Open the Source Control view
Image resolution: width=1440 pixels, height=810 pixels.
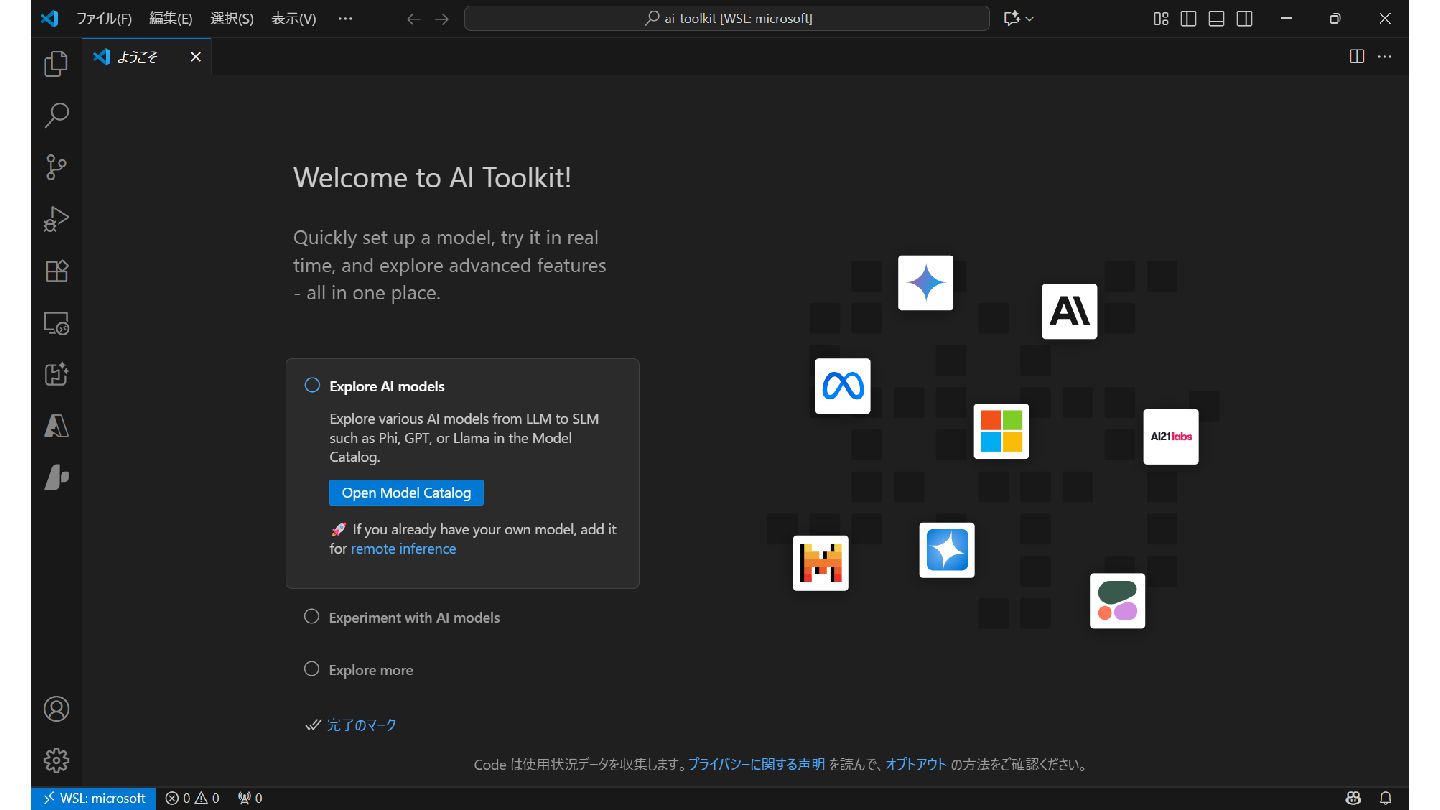[56, 167]
